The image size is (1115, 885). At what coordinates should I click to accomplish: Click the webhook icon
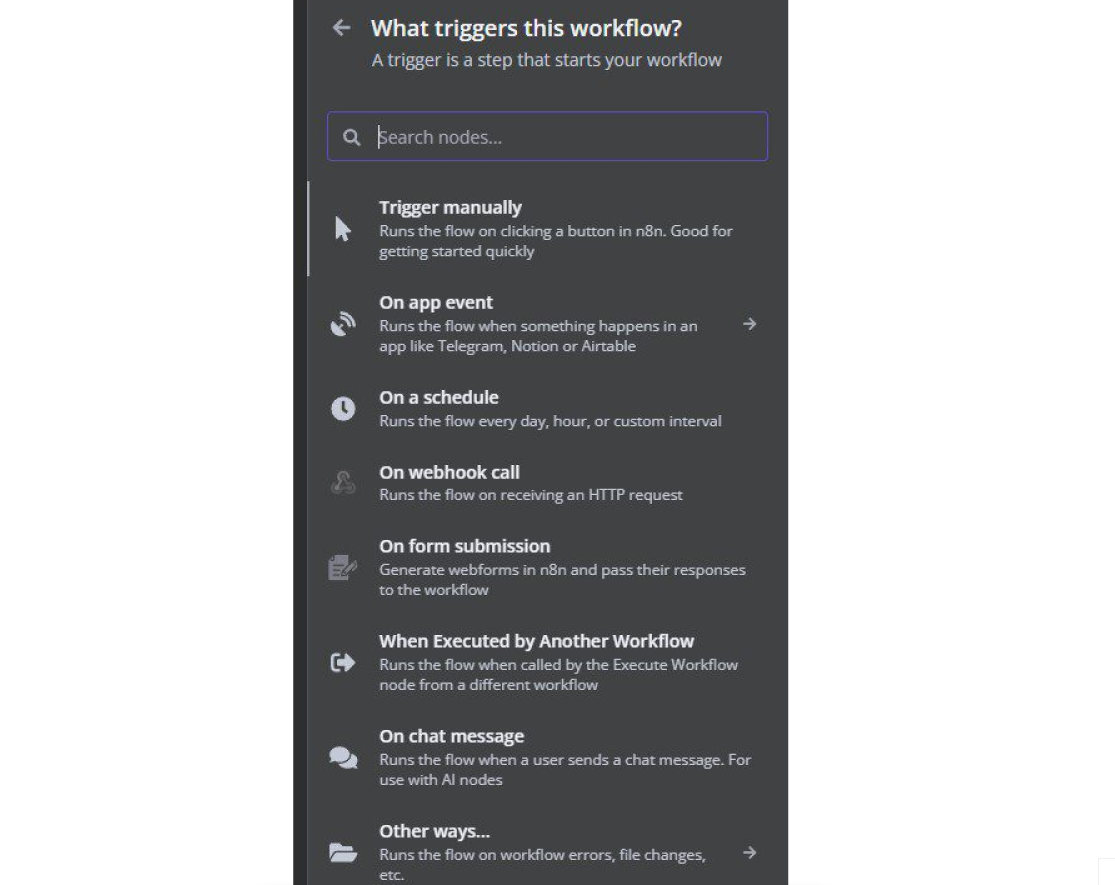(x=343, y=483)
